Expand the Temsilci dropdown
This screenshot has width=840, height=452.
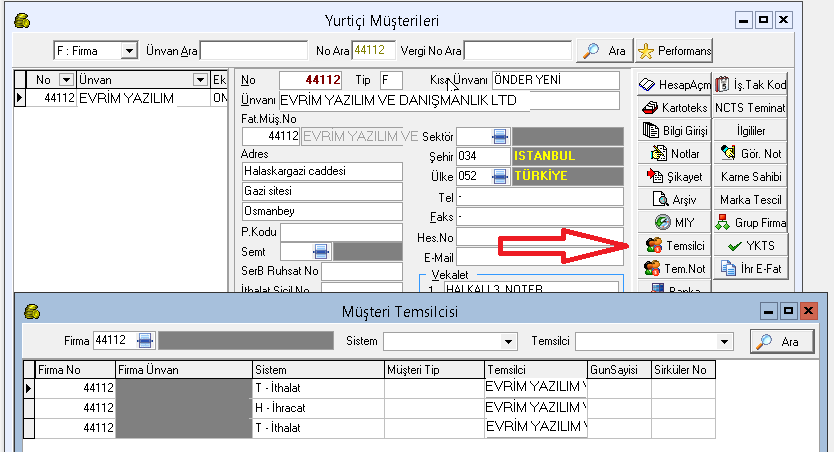(724, 341)
